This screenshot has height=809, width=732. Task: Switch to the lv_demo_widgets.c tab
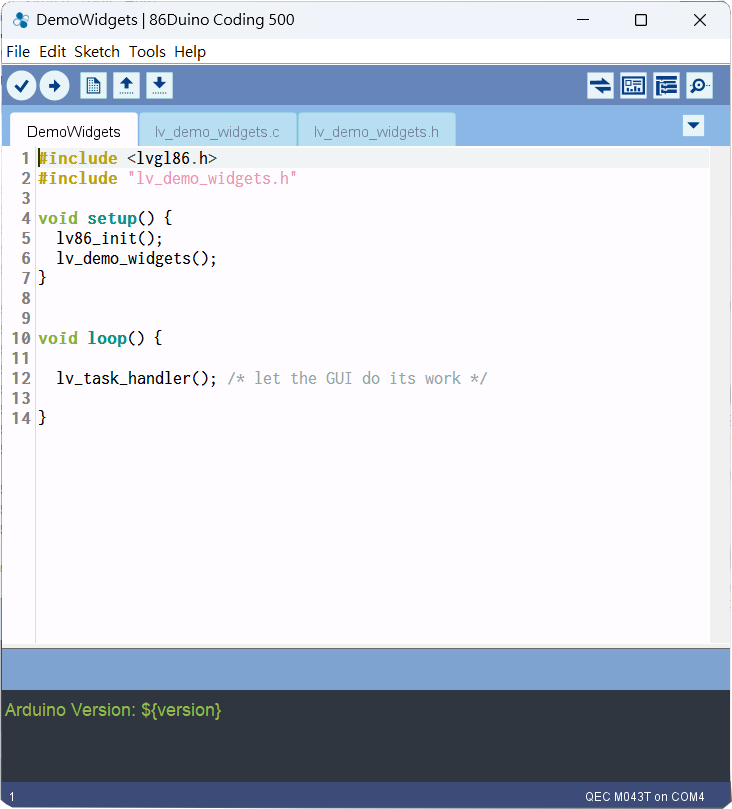click(x=217, y=132)
